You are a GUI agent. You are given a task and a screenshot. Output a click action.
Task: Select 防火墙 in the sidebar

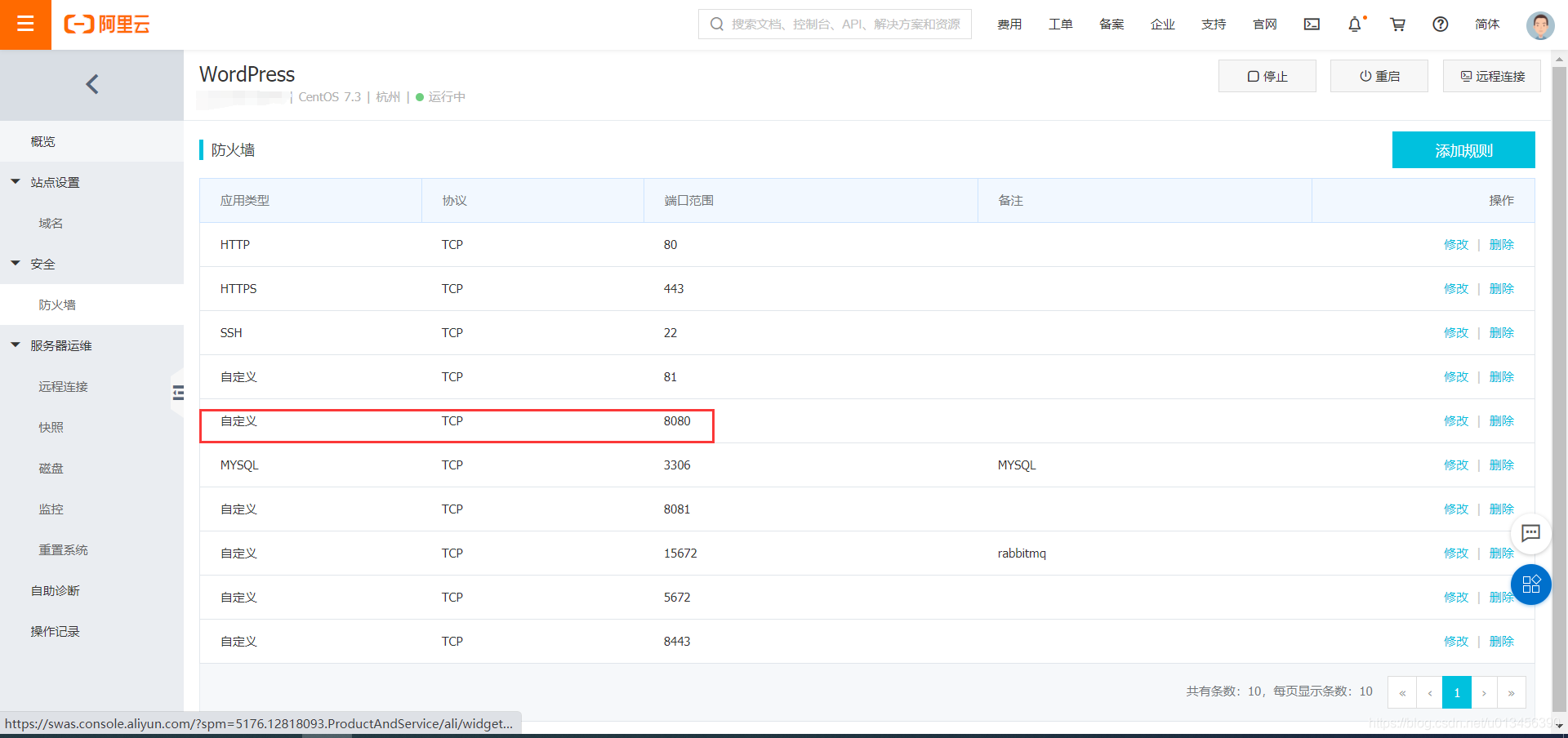(91, 305)
